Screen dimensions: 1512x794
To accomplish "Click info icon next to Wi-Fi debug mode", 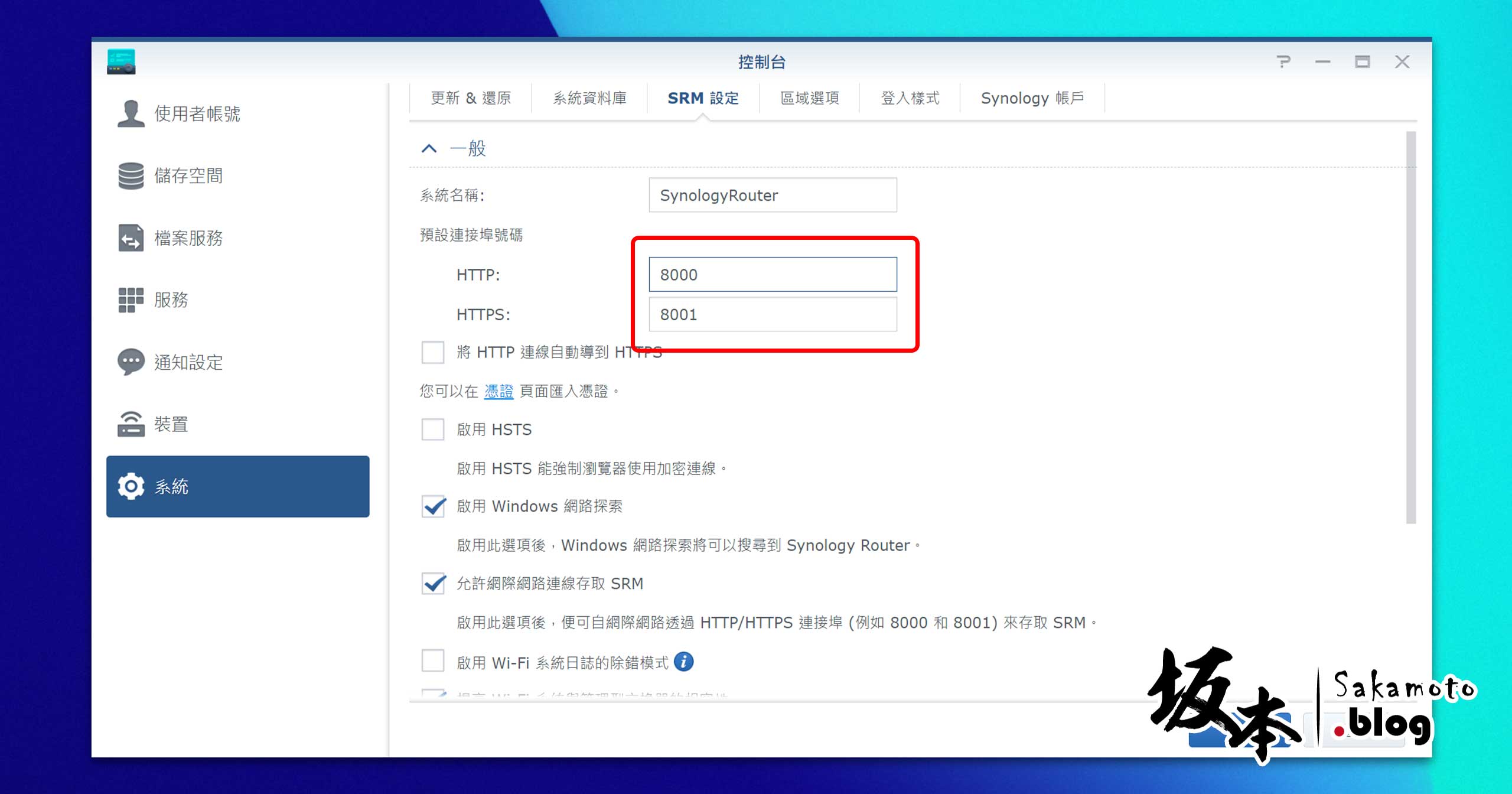I will click(x=684, y=662).
